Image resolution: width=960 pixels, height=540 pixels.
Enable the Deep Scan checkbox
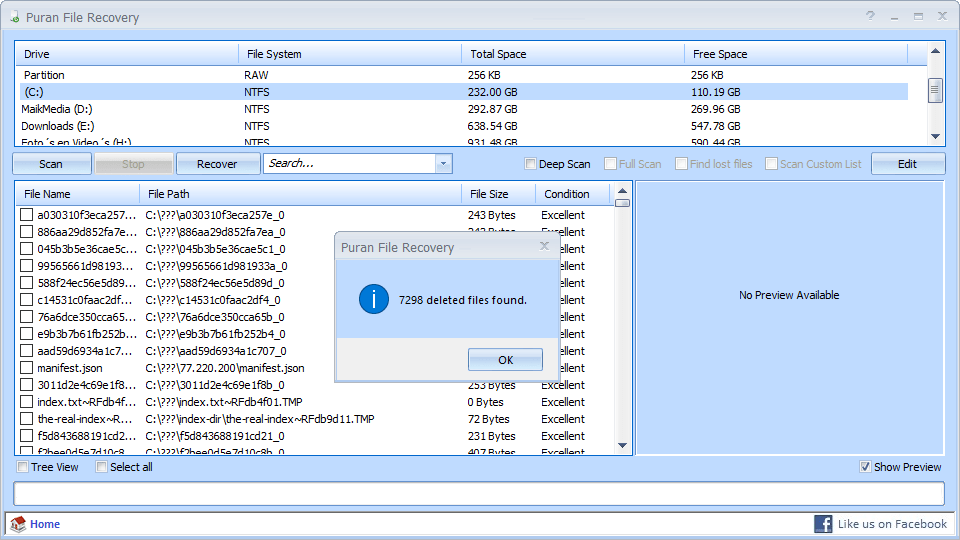pyautogui.click(x=530, y=163)
